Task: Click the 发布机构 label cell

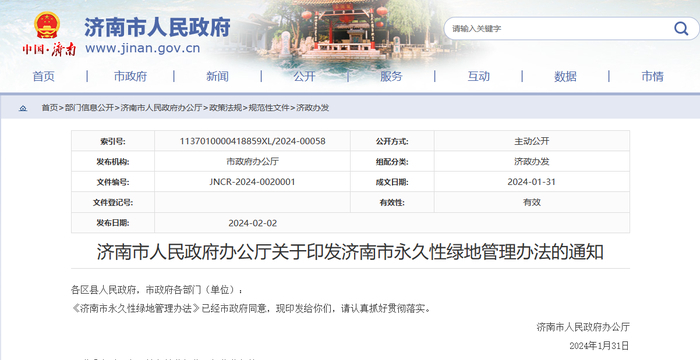Action: (113, 162)
